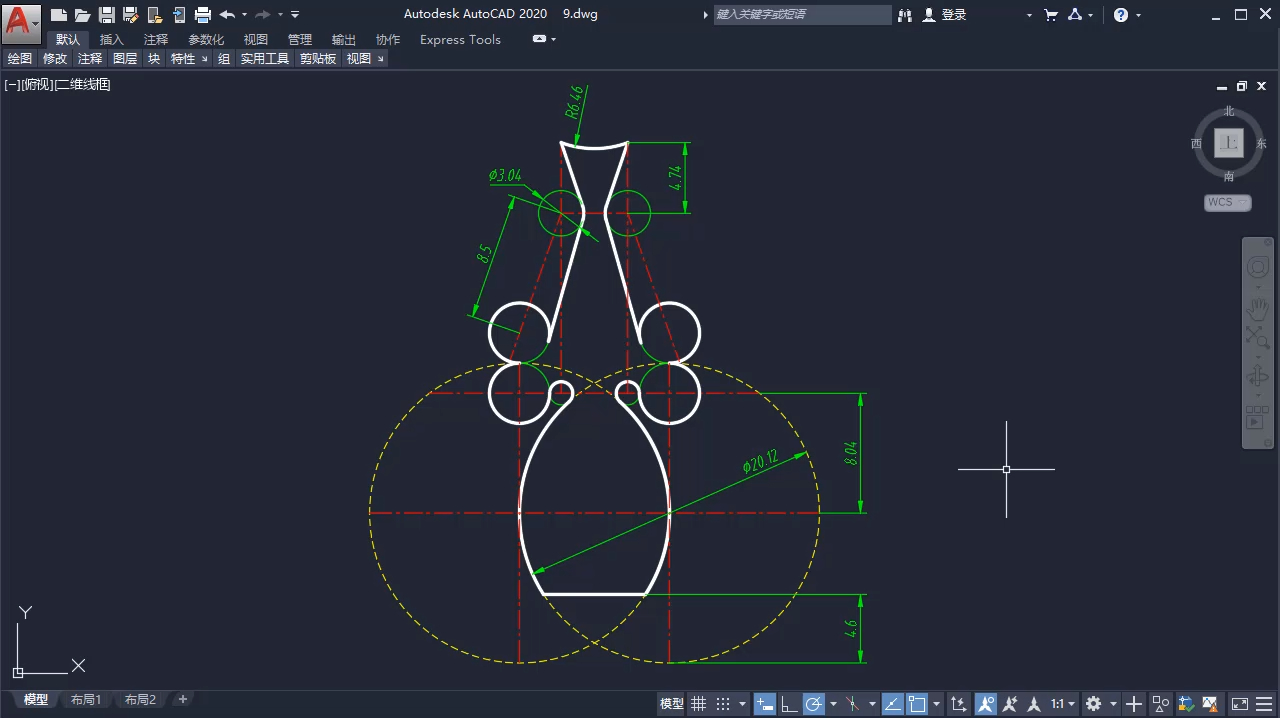Click the Open file folder icon
The width and height of the screenshot is (1280, 718).
pyautogui.click(x=82, y=15)
